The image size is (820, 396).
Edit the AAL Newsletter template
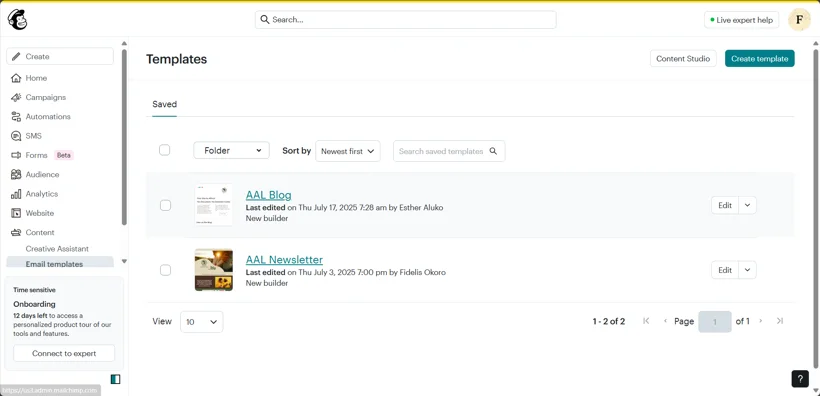[x=725, y=270]
